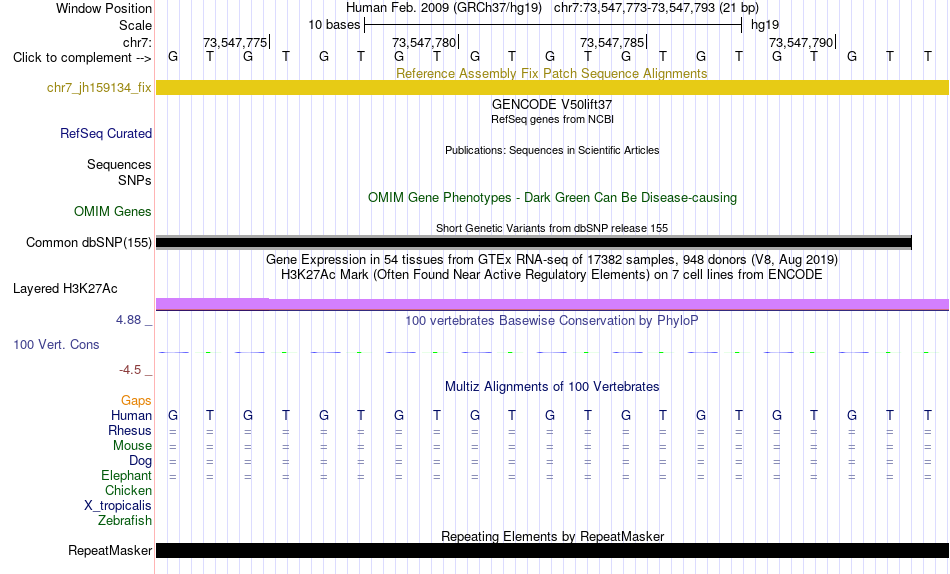Open the Layered H3K27Ac track label
The image size is (950, 574).
click(x=65, y=289)
